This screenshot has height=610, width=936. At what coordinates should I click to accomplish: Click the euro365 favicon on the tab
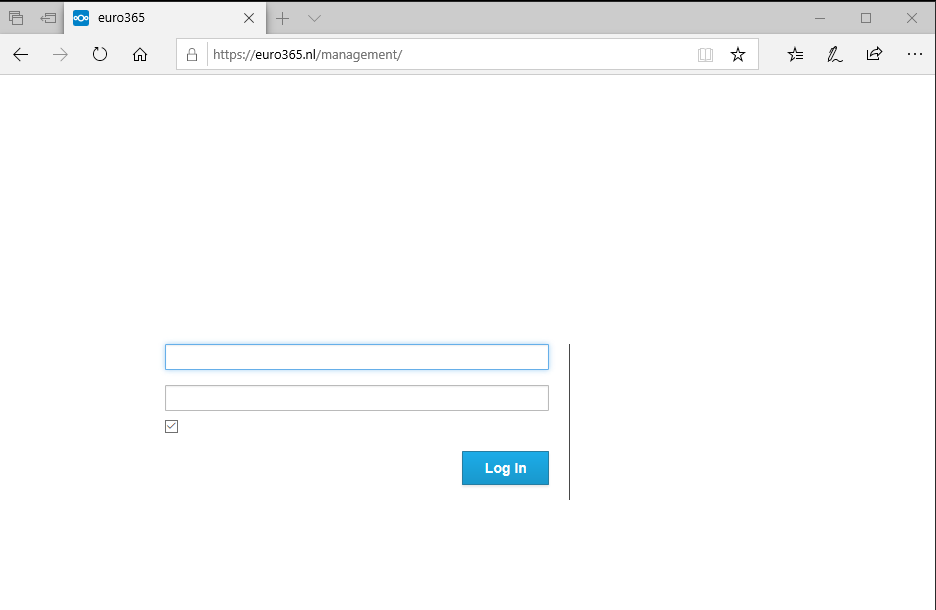pyautogui.click(x=81, y=17)
